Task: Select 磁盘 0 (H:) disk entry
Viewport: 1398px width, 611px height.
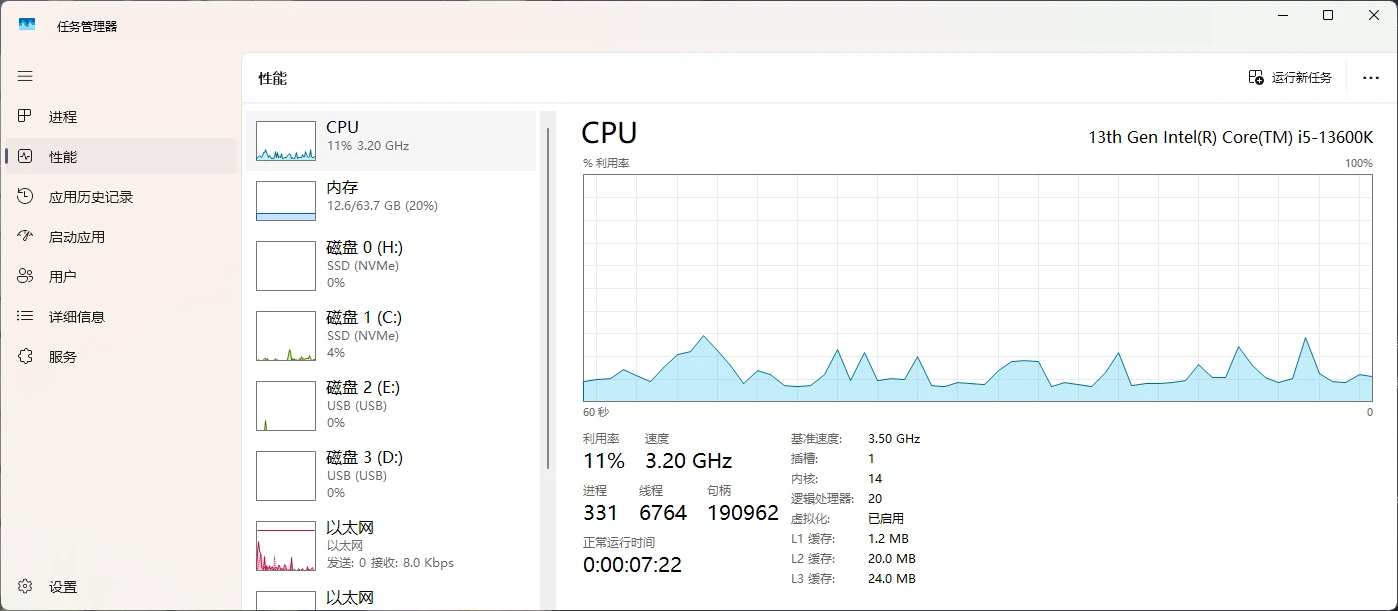Action: (391, 265)
